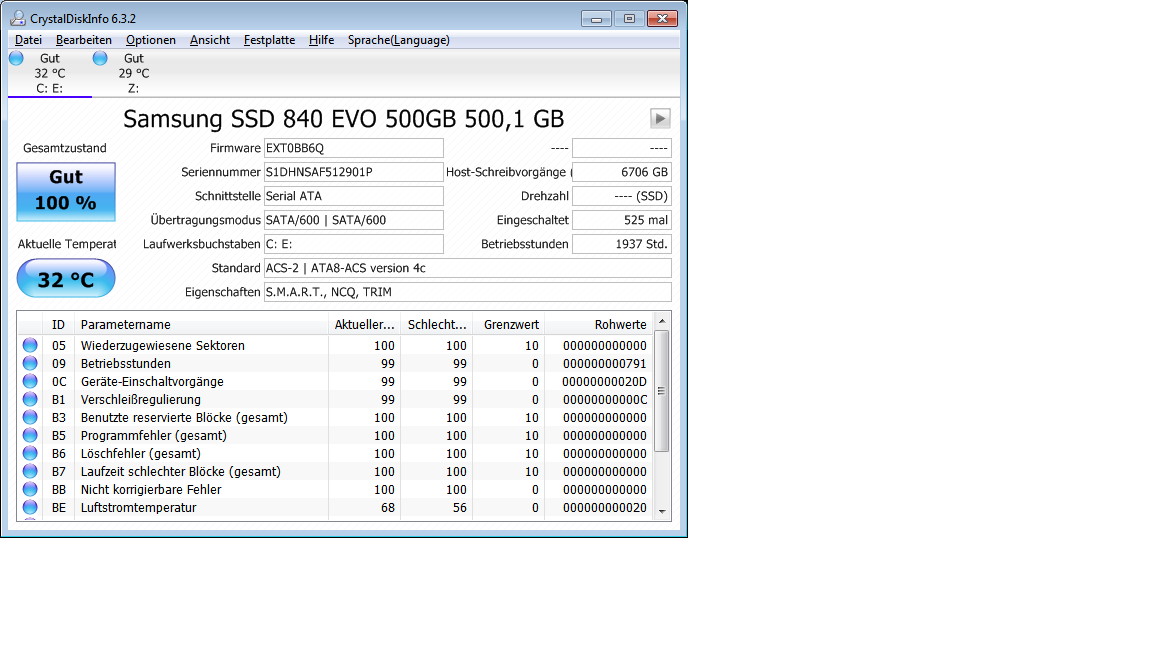Screen dimensions: 1152x648
Task: Select the Betriebsstunden parameter name in table
Action: pos(126,364)
